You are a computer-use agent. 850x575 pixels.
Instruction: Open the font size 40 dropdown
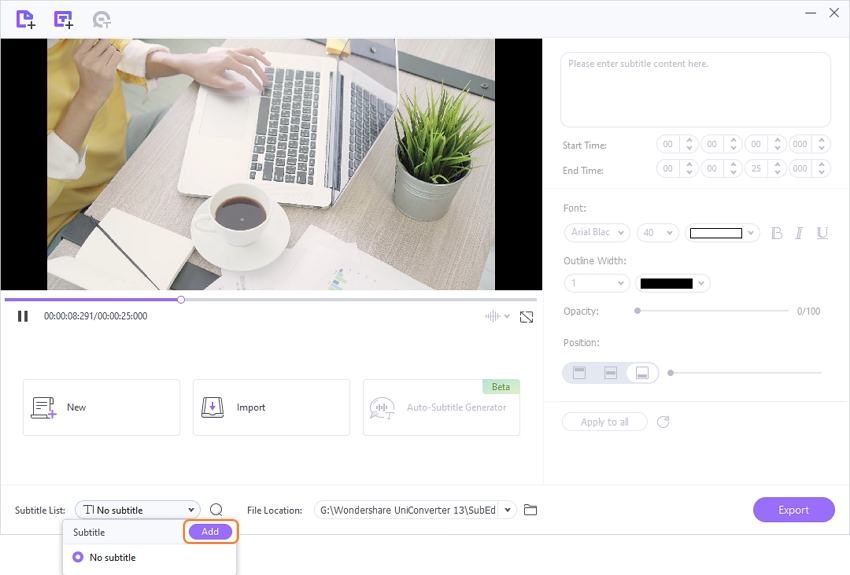pos(657,232)
